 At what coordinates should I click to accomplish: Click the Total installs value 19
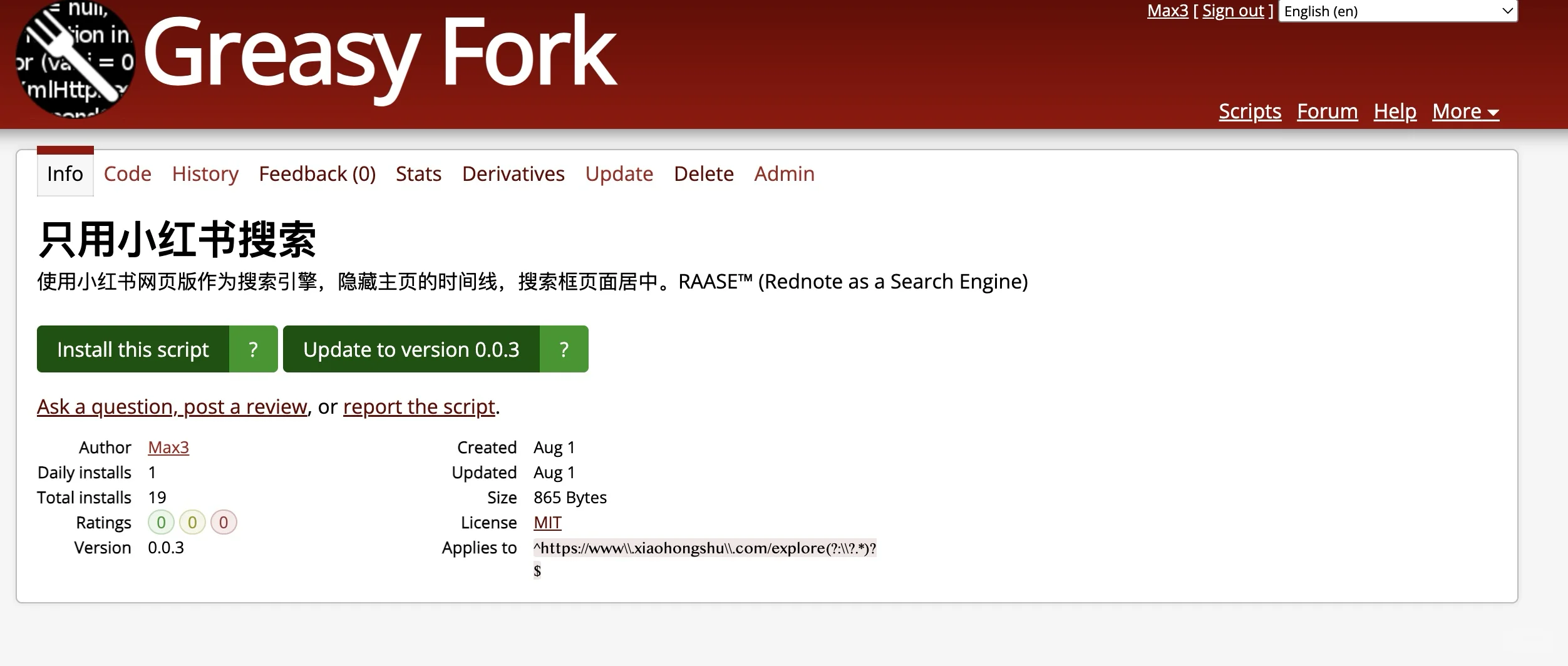tap(157, 498)
